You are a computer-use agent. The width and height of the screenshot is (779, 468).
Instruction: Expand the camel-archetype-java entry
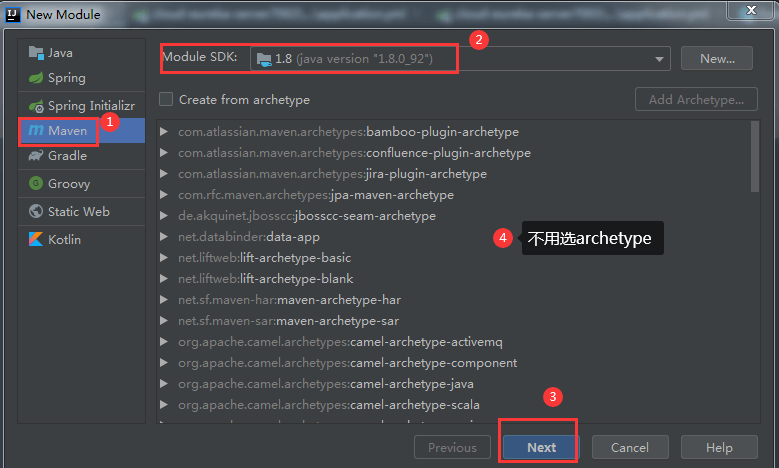coord(163,384)
